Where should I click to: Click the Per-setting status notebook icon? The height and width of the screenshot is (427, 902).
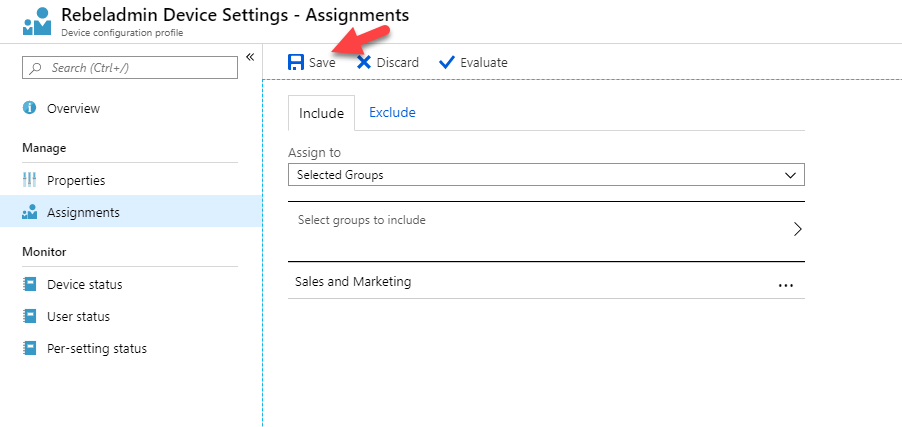(29, 348)
